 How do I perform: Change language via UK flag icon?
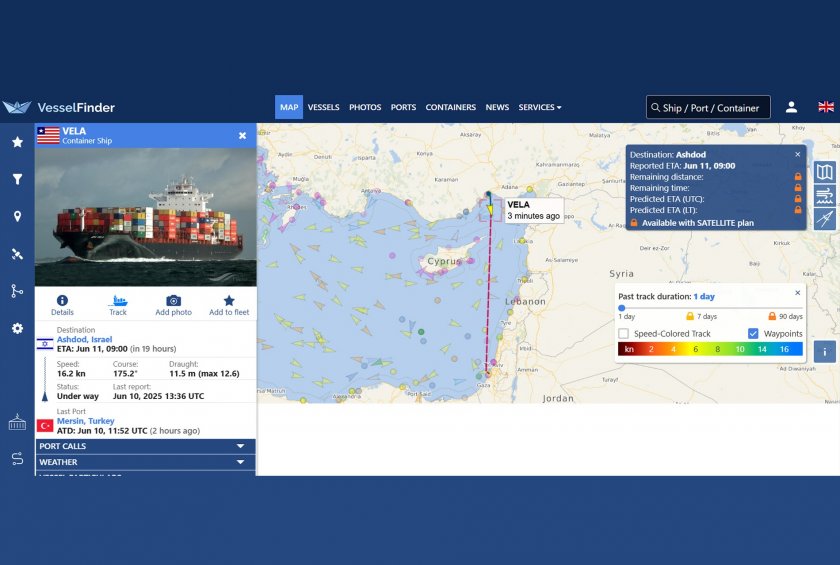pos(826,107)
